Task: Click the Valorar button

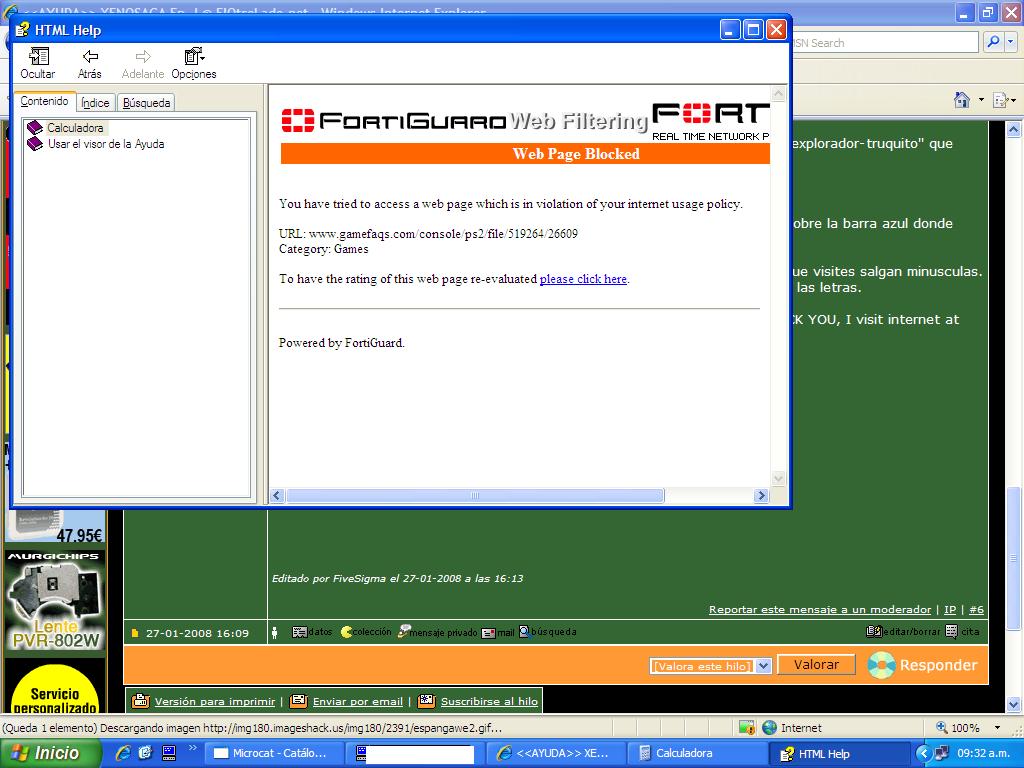Action: [816, 665]
